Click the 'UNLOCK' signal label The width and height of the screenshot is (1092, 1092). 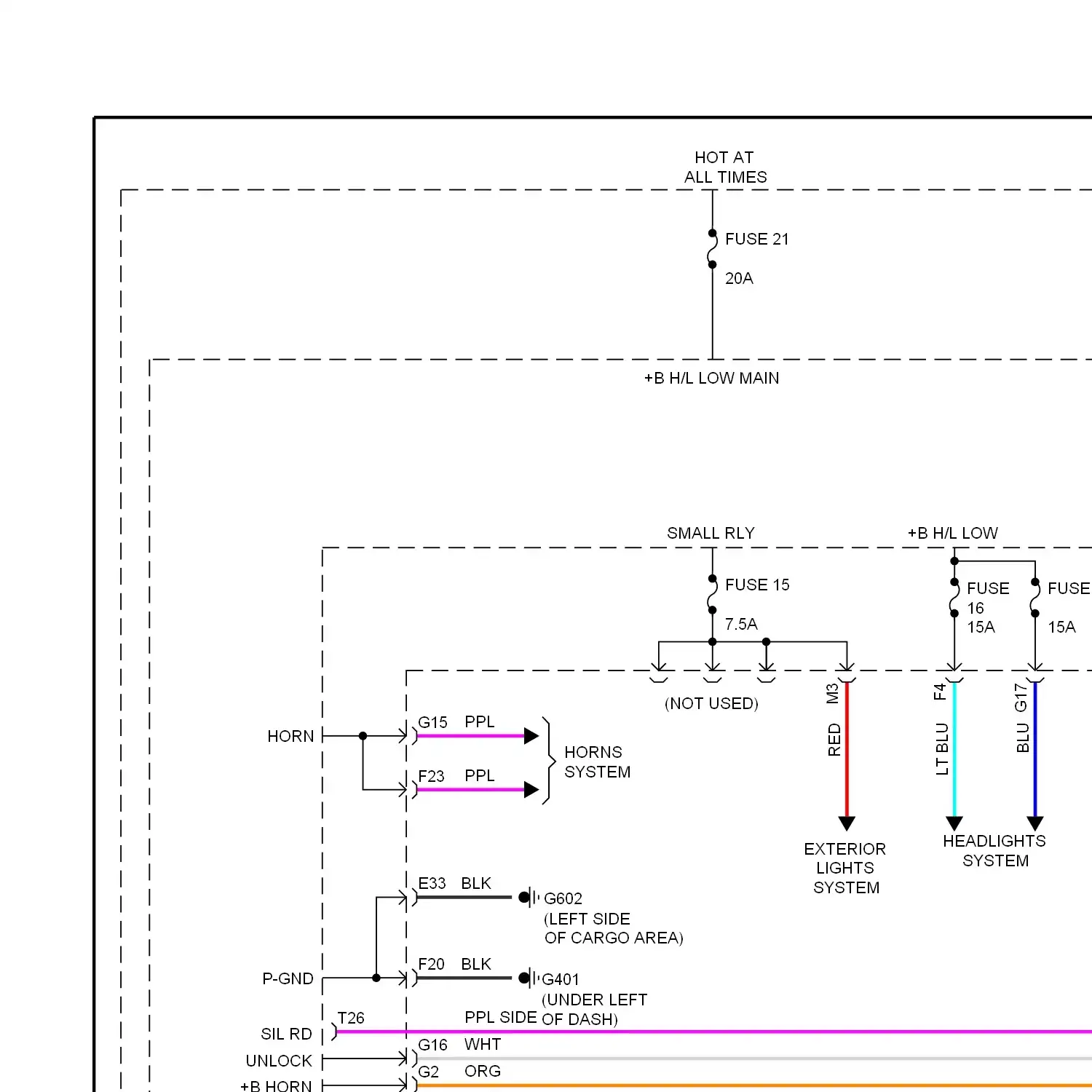pyautogui.click(x=279, y=1061)
